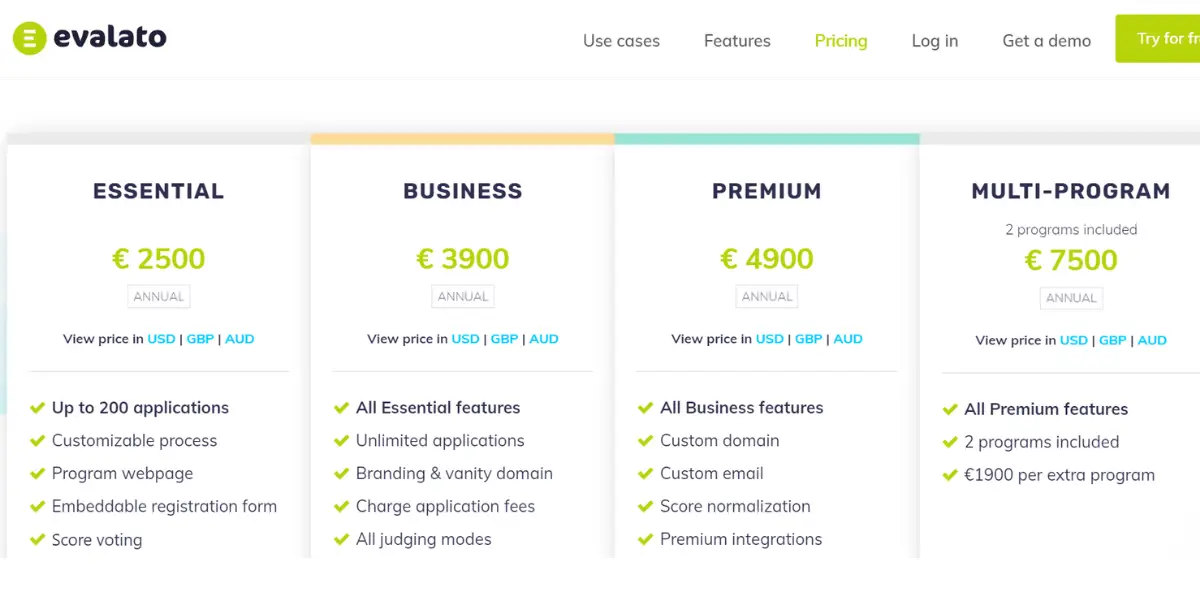Click checkmark icon next to Unlimited applications
This screenshot has width=1200, height=600.
(x=341, y=441)
